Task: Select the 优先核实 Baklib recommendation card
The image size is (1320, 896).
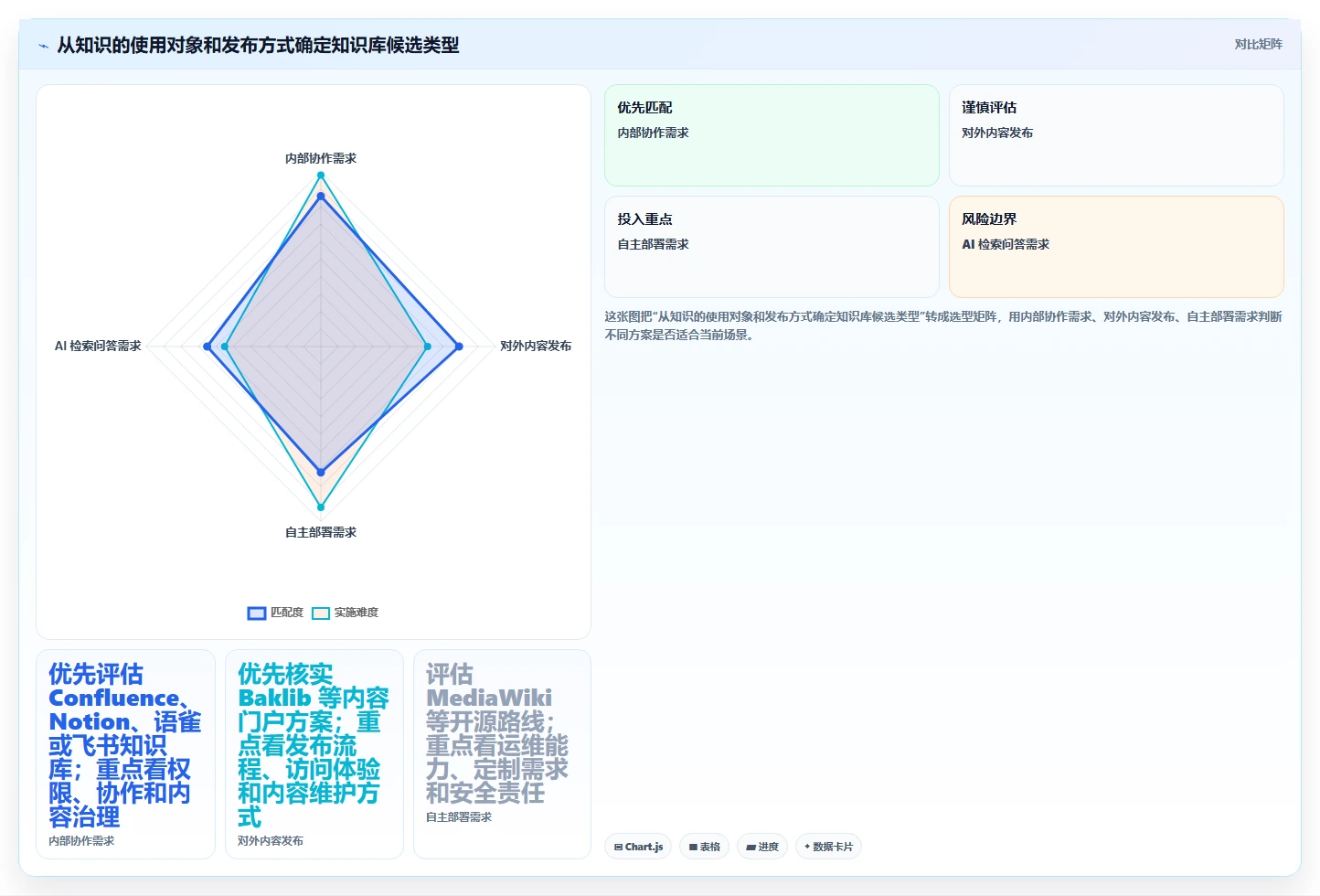Action: [x=314, y=754]
